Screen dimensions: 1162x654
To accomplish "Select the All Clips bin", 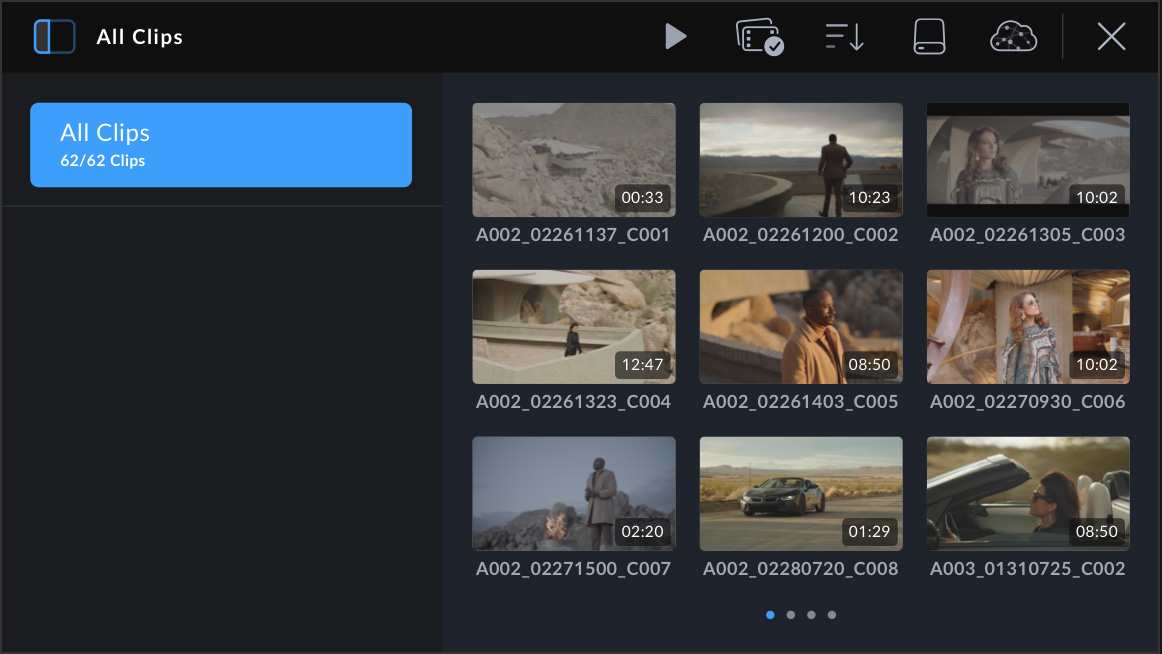I will [221, 145].
